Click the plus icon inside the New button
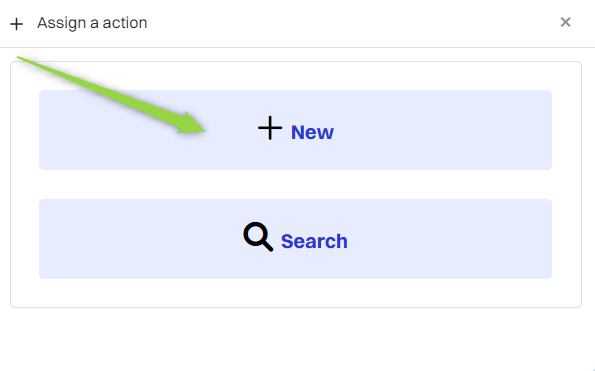The height and width of the screenshot is (371, 595). click(x=270, y=128)
